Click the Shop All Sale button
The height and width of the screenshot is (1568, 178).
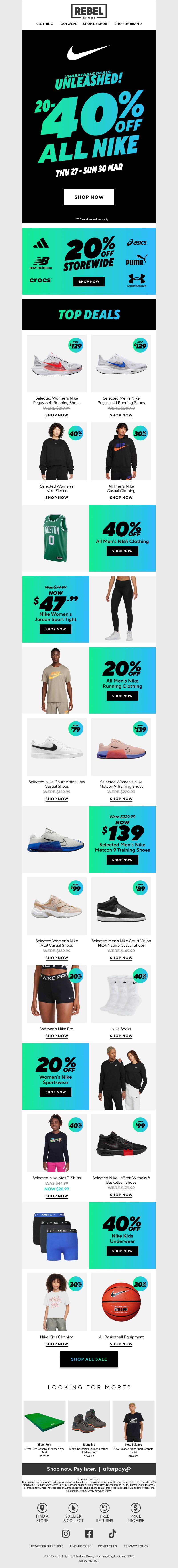click(x=89, y=1359)
